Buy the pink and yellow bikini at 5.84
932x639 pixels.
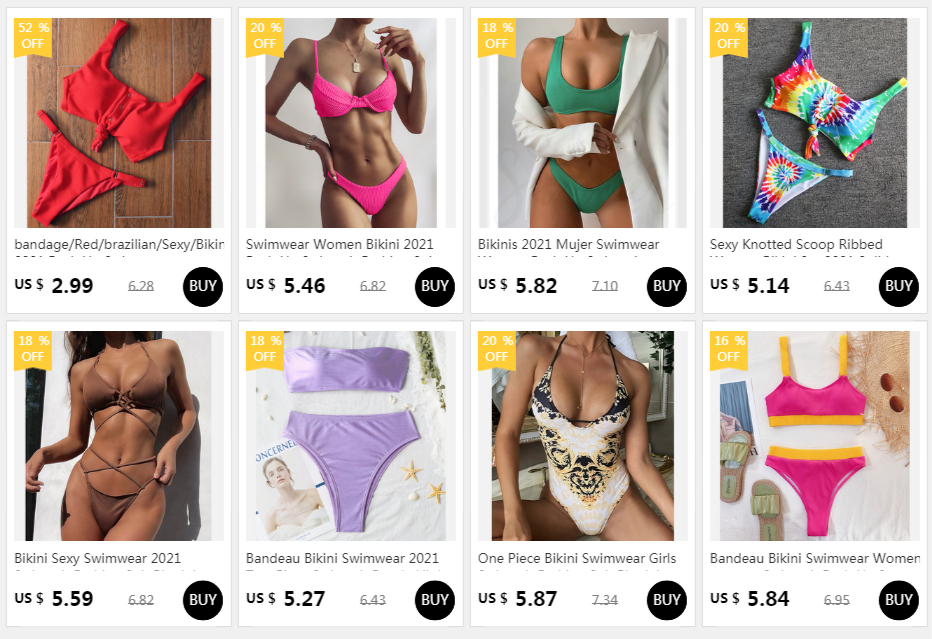click(x=898, y=600)
